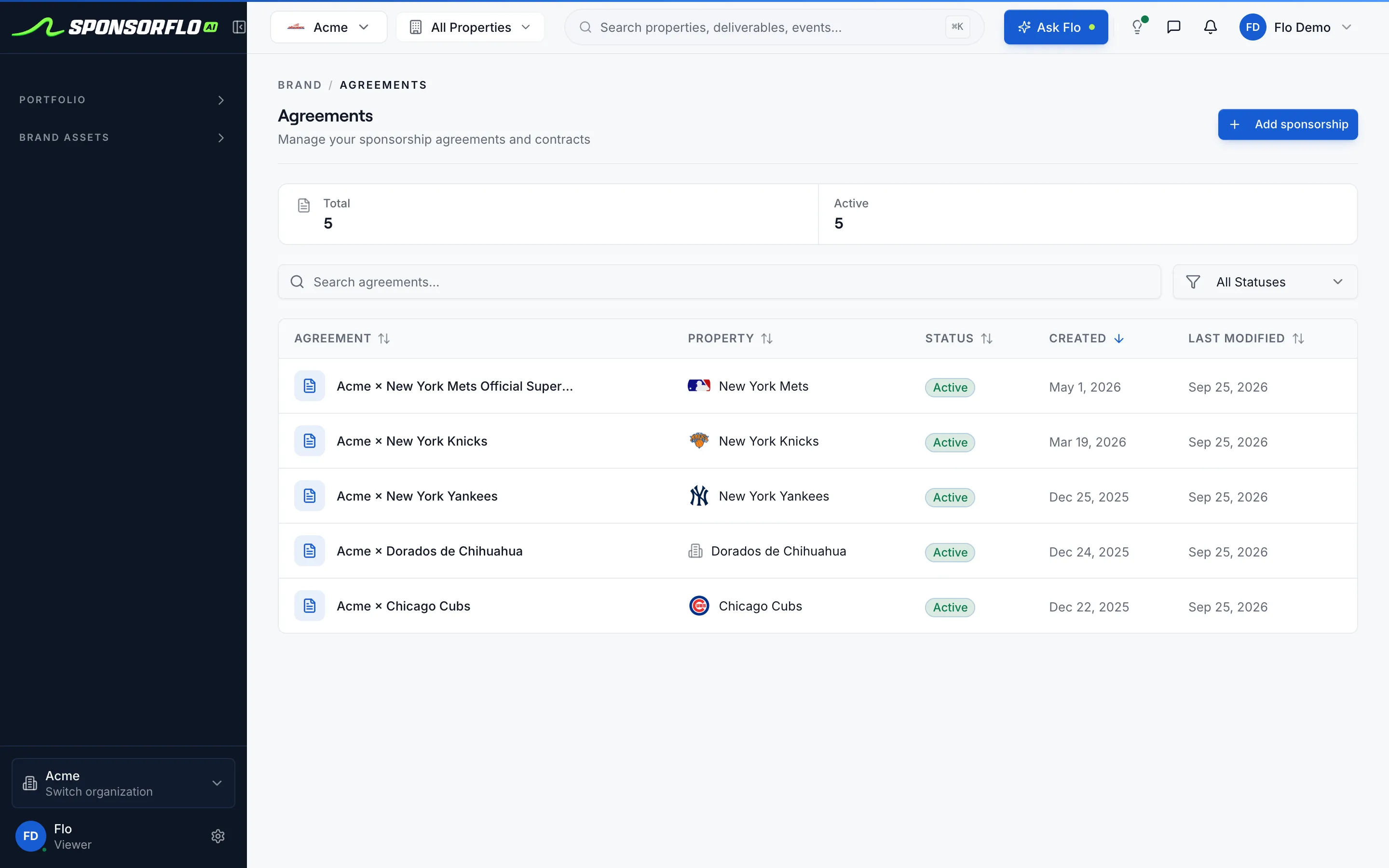
Task: Click the Dorados de Chihuahua property name
Action: tap(778, 551)
